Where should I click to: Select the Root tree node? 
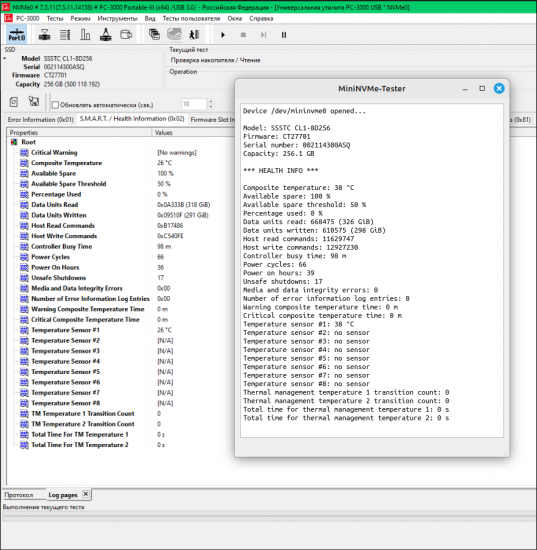click(28, 142)
